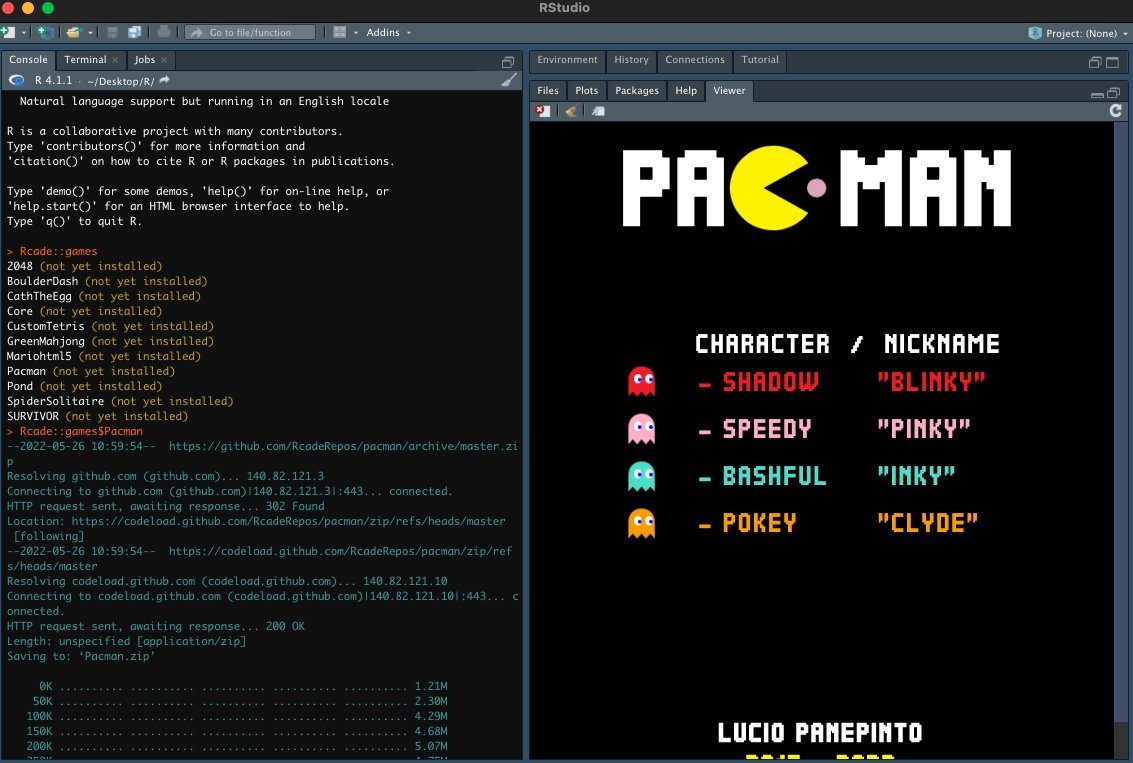Image resolution: width=1133 pixels, height=763 pixels.
Task: Switch to the Console tab
Action: [x=28, y=60]
